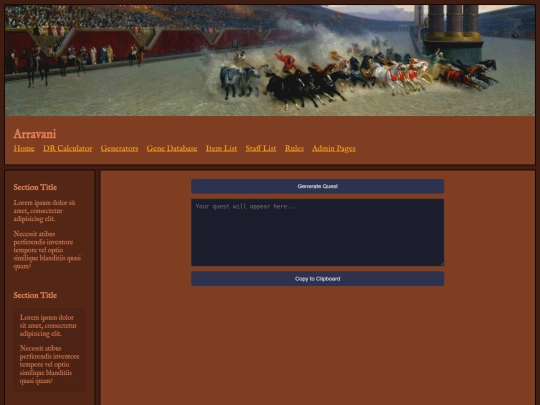Open the Home navigation link
Image resolution: width=540 pixels, height=405 pixels.
coord(24,148)
